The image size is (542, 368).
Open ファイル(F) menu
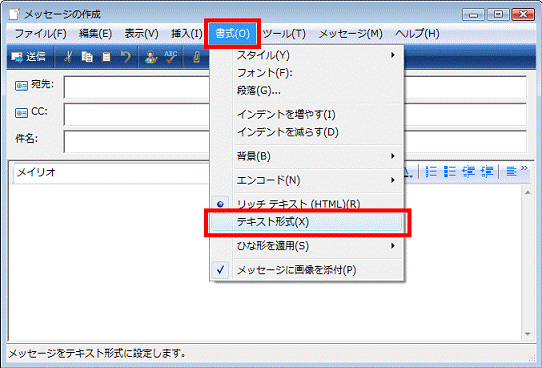coord(40,34)
